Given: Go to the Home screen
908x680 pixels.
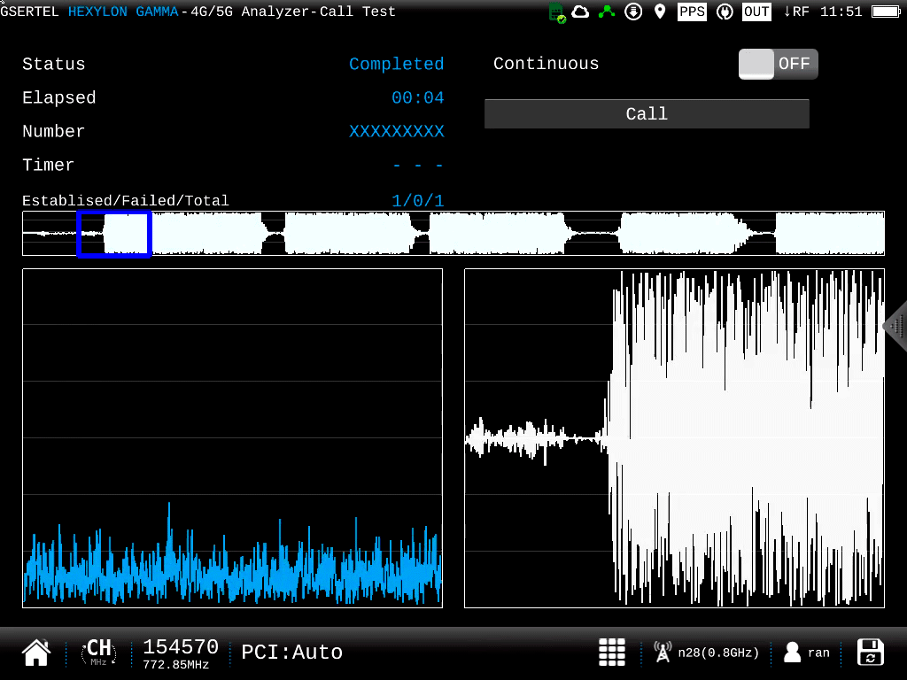Looking at the screenshot, I should click(36, 653).
